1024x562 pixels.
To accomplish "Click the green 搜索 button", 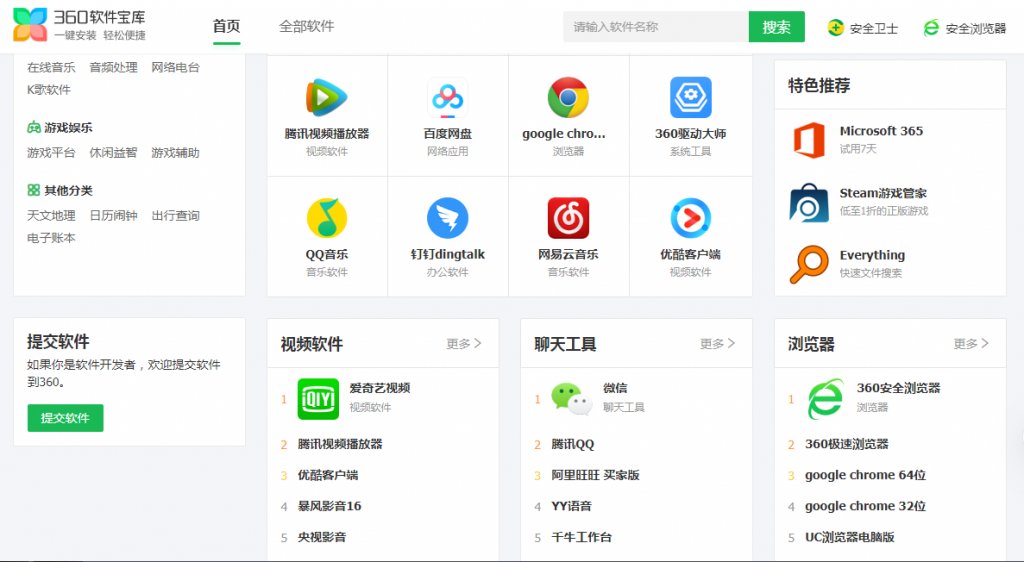I will pyautogui.click(x=776, y=27).
